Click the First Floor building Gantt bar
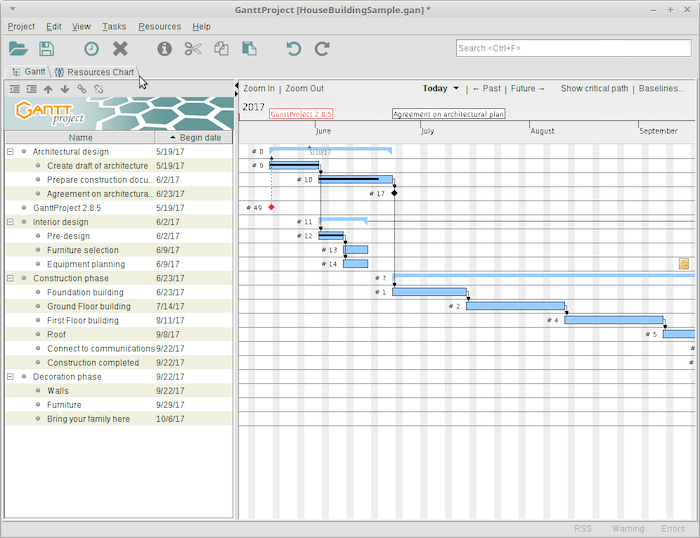700x538 pixels. tap(614, 320)
